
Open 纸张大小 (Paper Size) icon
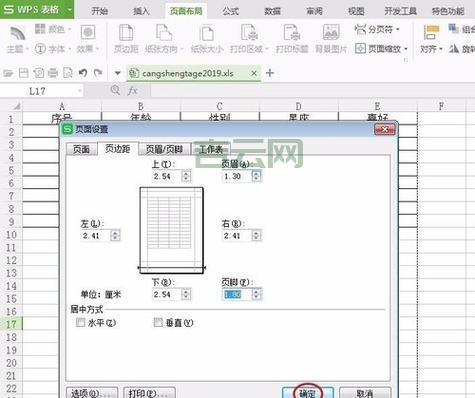(x=207, y=33)
